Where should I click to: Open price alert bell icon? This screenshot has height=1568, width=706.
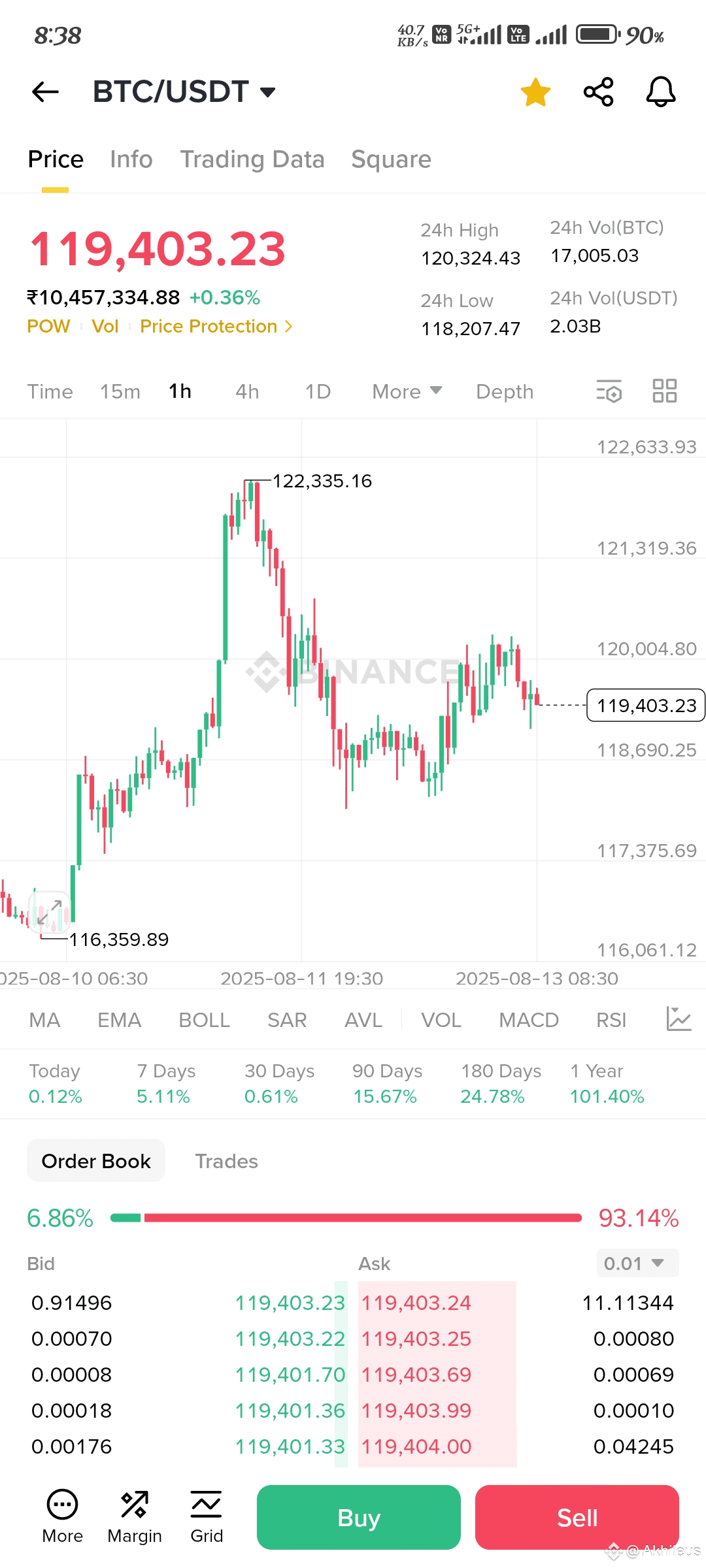[x=660, y=92]
